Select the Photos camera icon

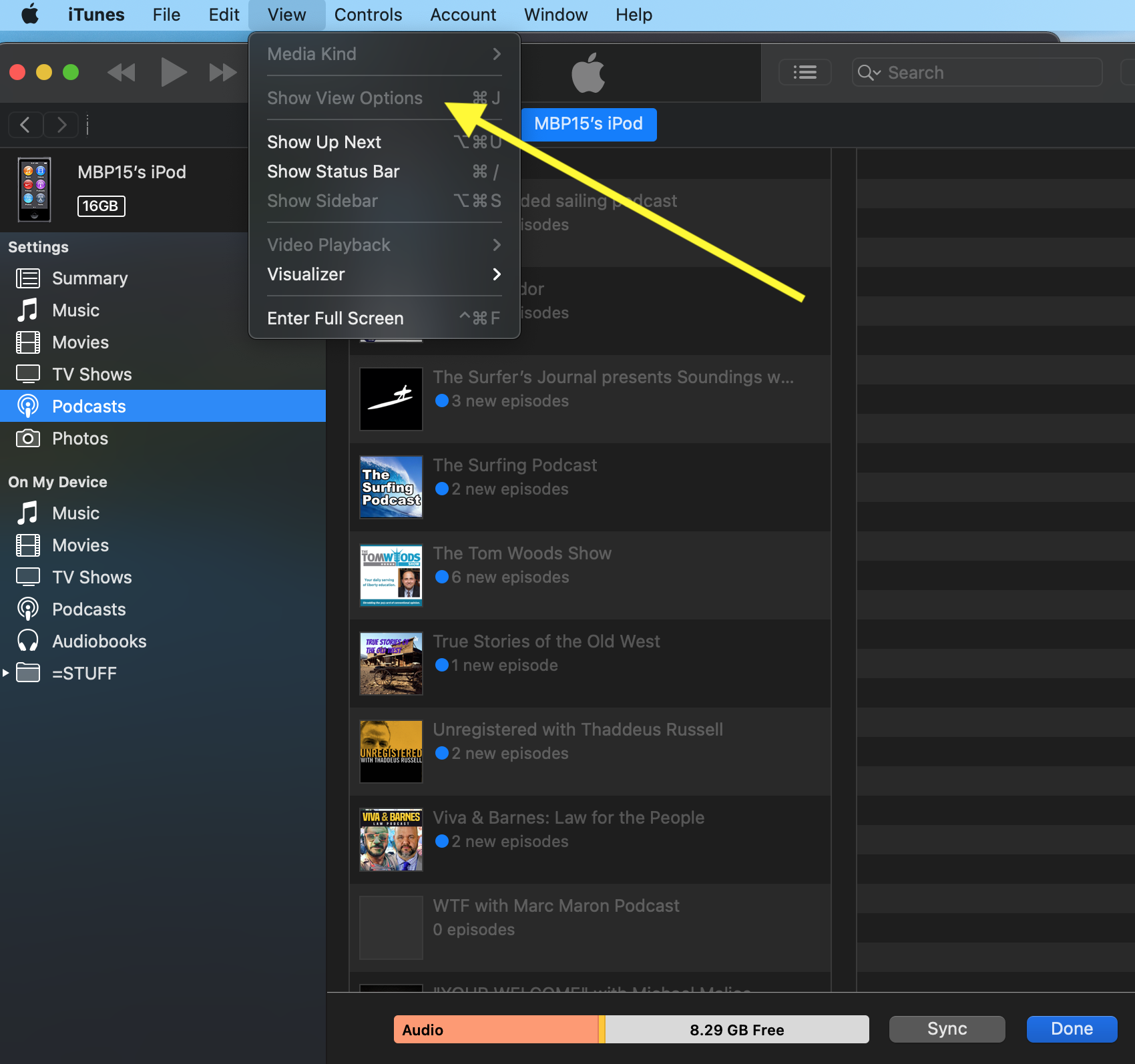pos(28,439)
